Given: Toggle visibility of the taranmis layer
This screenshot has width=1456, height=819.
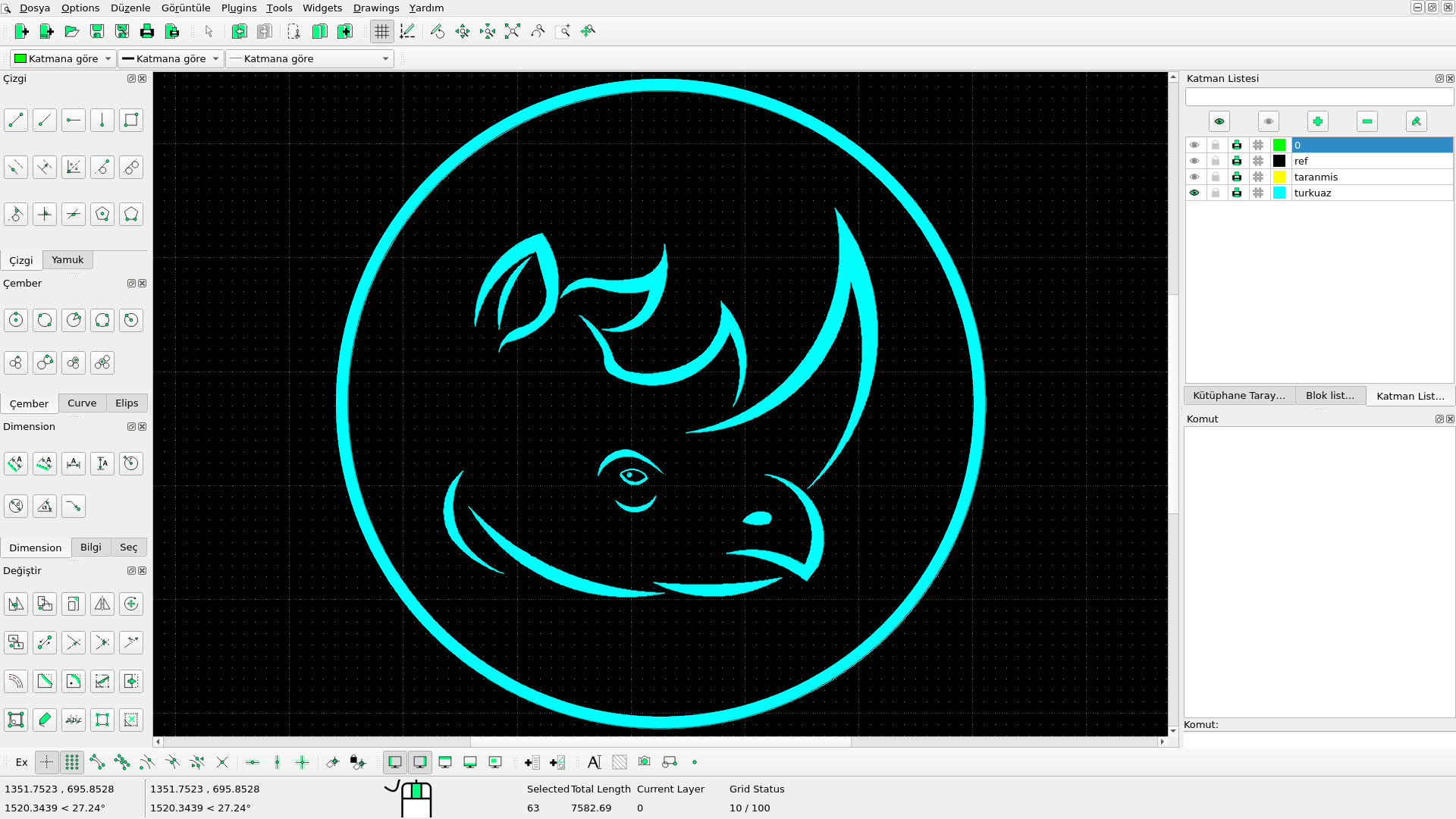Looking at the screenshot, I should pos(1194,177).
